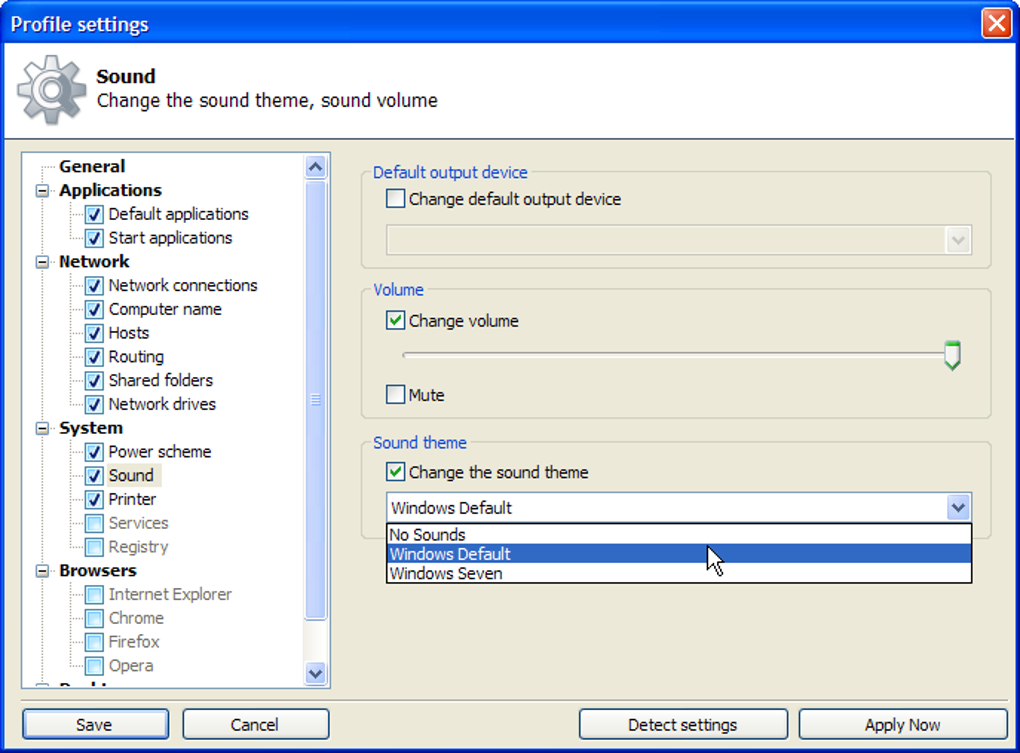Uncheck the Shared folders option
The width and height of the screenshot is (1020, 753).
(93, 380)
